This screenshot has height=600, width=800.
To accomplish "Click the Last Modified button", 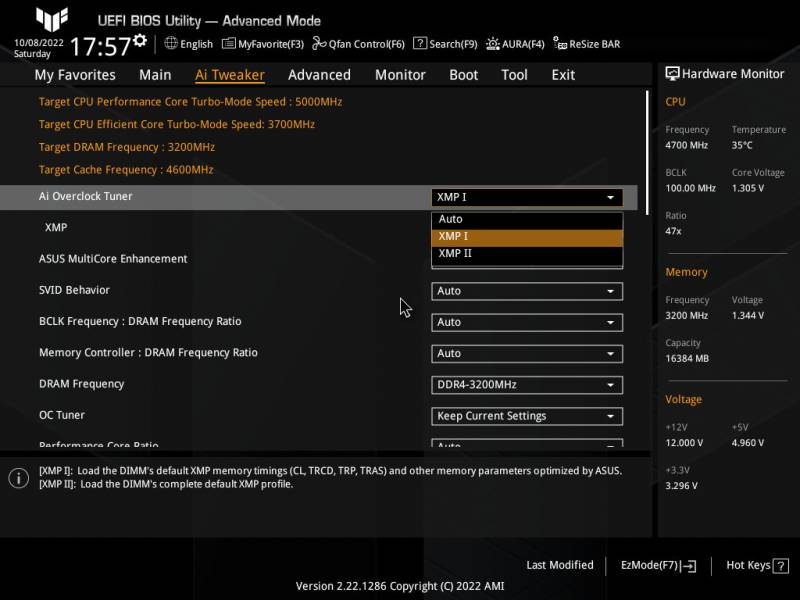I will pyautogui.click(x=560, y=565).
